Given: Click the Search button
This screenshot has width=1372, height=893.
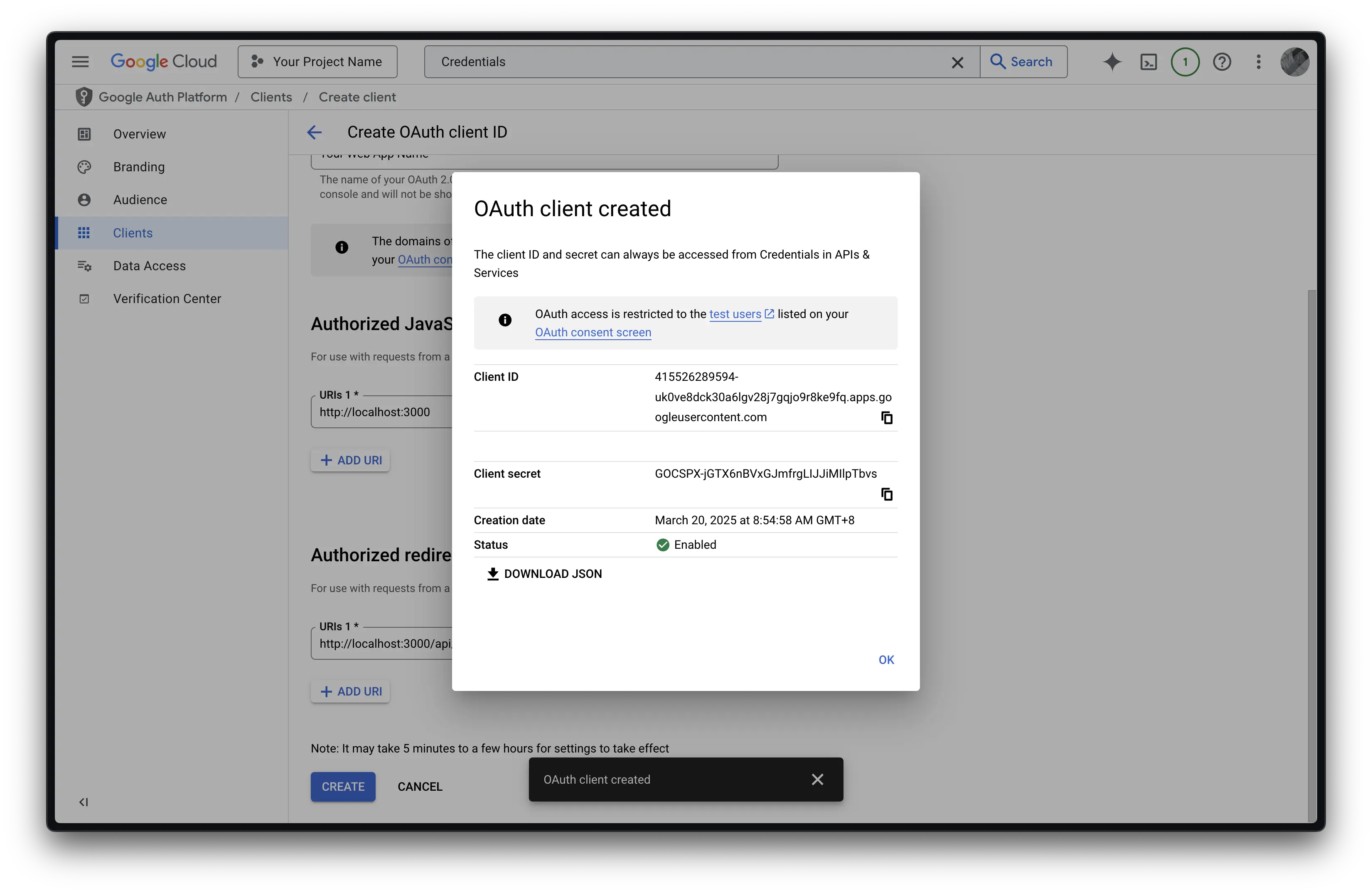Looking at the screenshot, I should click(x=1023, y=62).
